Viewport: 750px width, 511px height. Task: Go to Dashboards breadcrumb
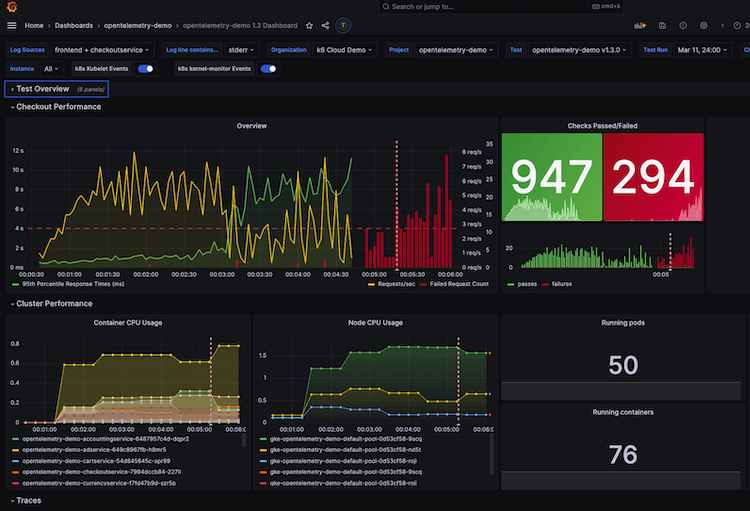click(76, 25)
